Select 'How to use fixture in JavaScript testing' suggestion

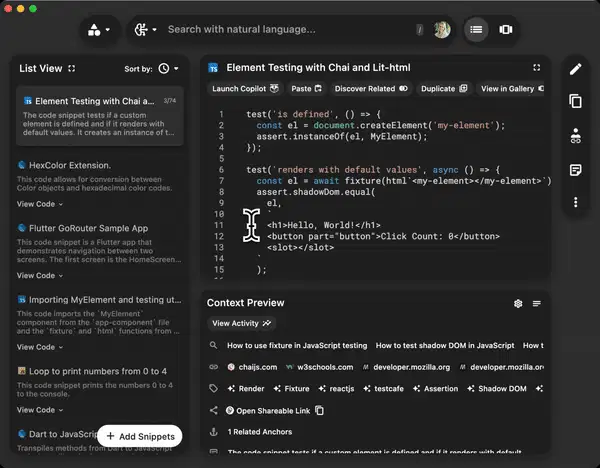pos(297,346)
